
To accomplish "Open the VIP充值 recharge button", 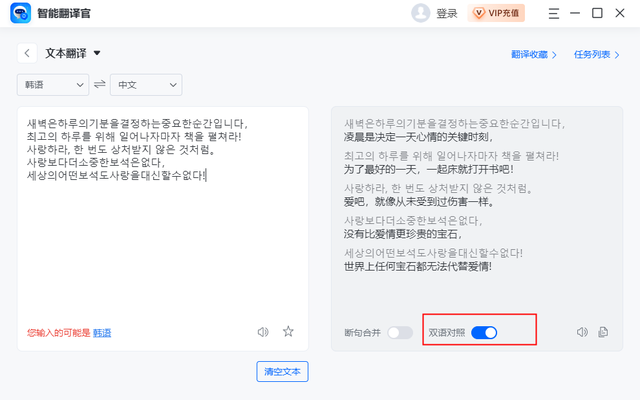I will [496, 13].
